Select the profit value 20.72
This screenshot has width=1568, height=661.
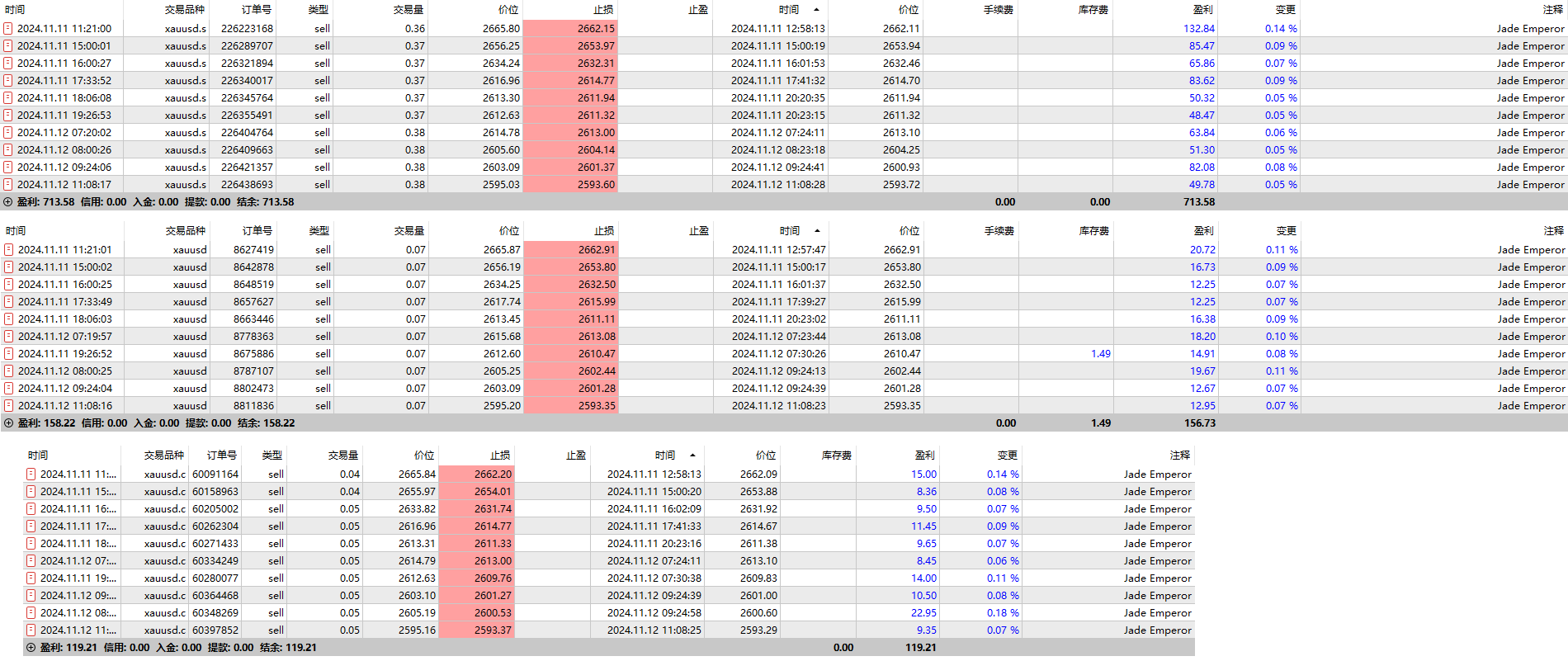click(x=1202, y=249)
